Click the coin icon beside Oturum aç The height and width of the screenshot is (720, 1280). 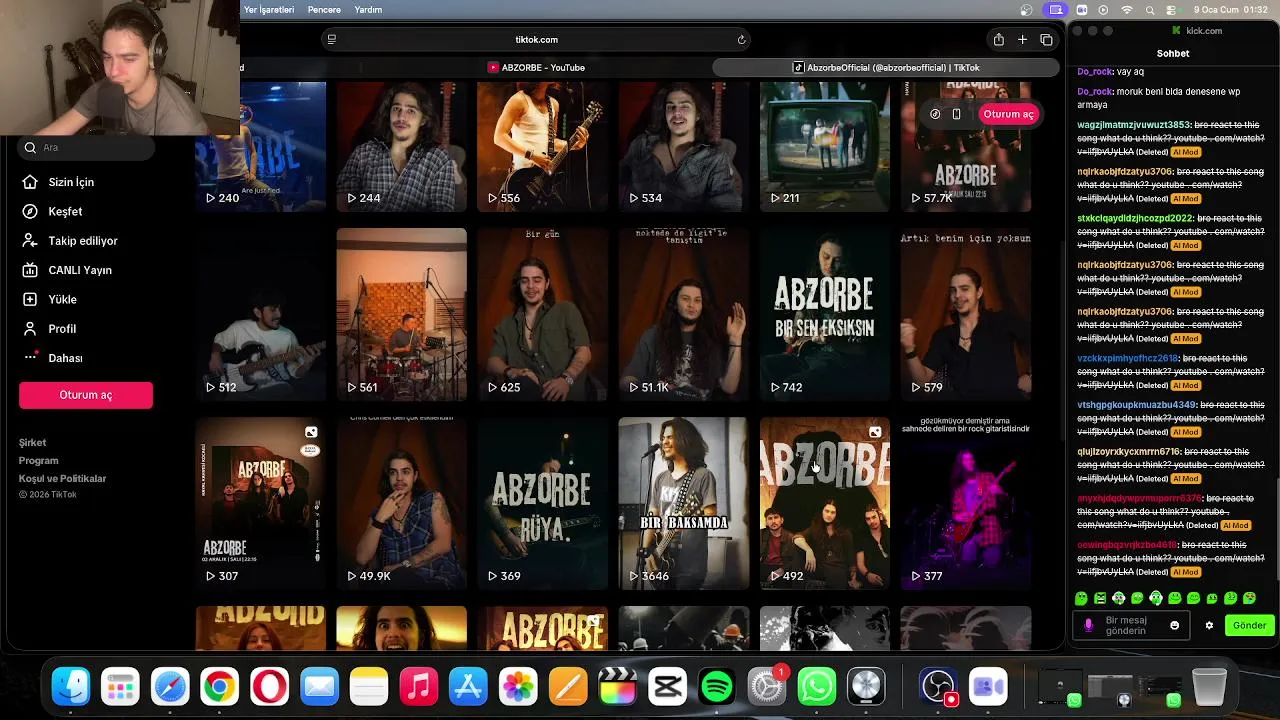935,114
